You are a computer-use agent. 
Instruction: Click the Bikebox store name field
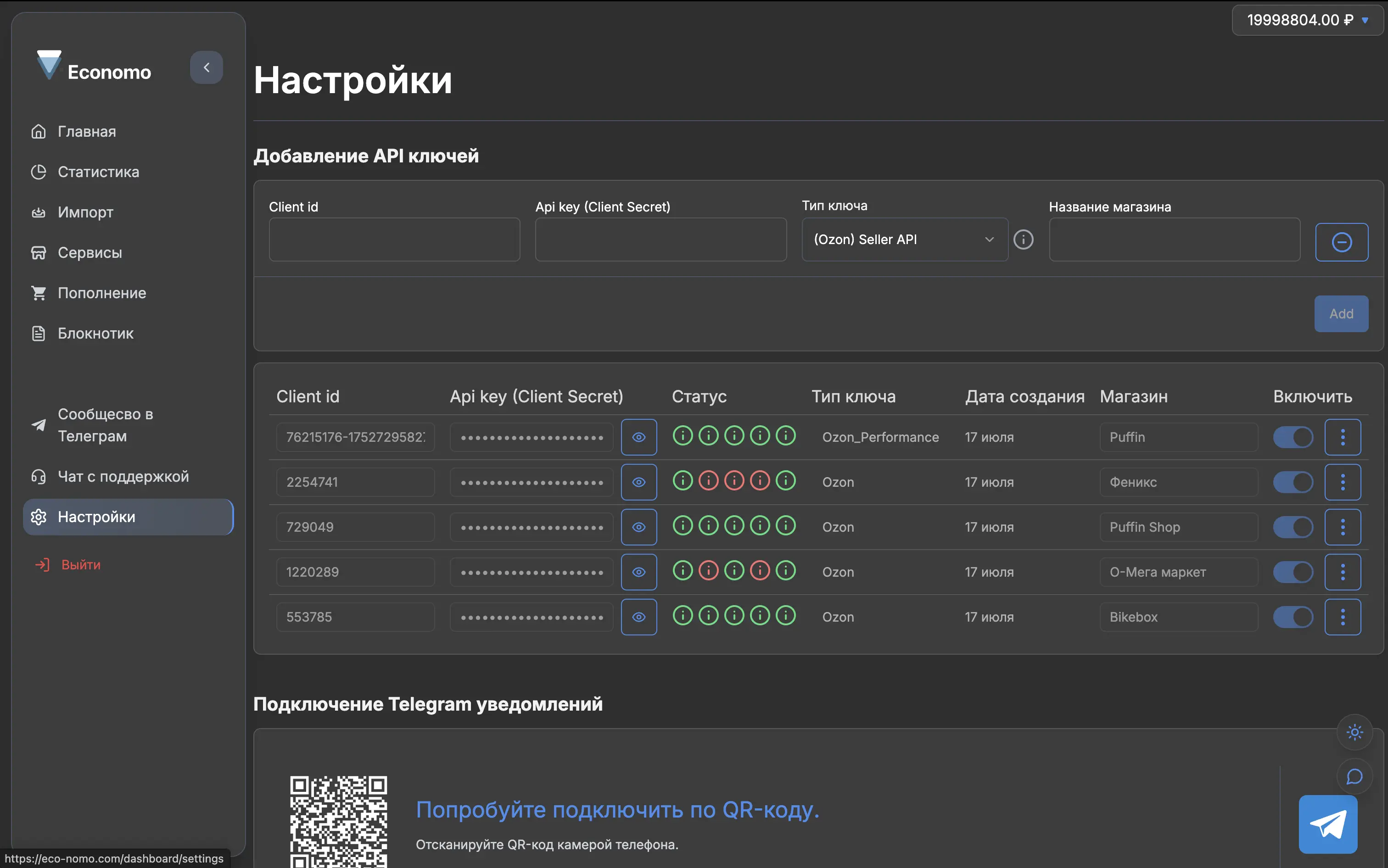coord(1178,617)
